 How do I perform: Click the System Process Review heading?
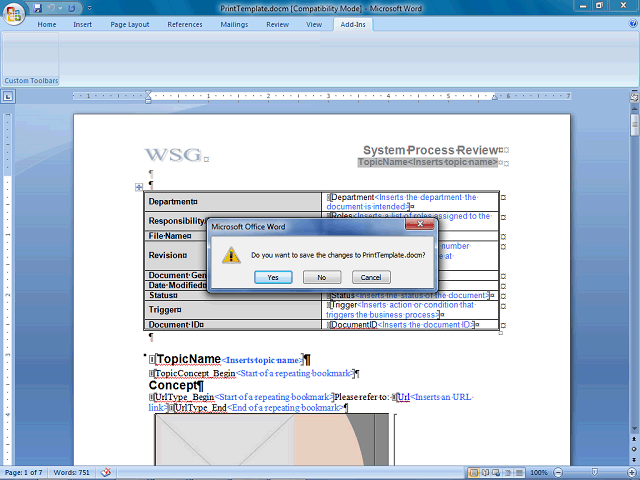[x=431, y=150]
